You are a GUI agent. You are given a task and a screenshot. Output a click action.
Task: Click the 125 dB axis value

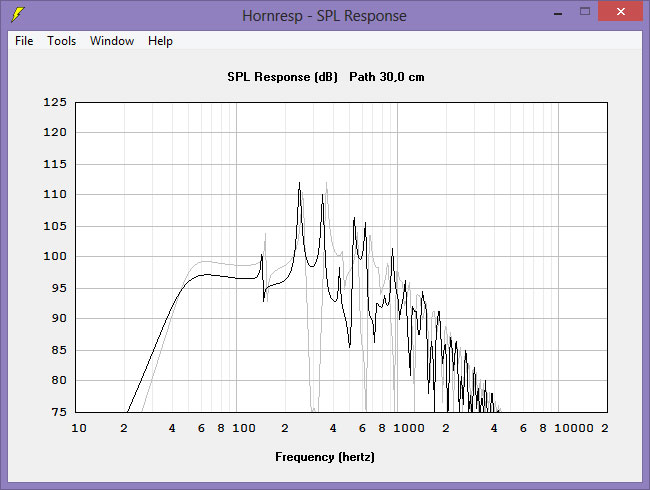tap(55, 102)
